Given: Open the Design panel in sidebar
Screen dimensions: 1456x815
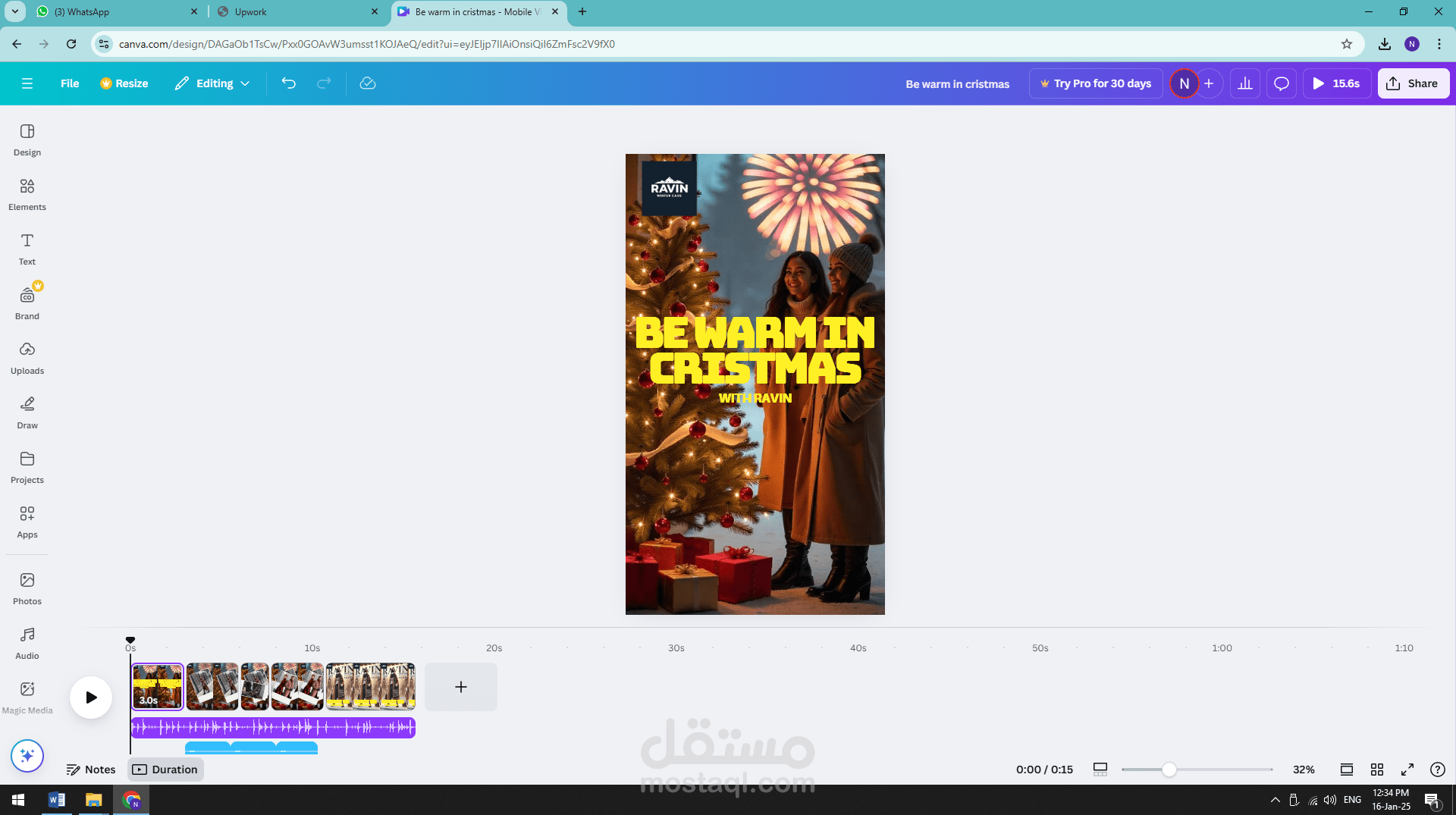Looking at the screenshot, I should click(x=27, y=140).
